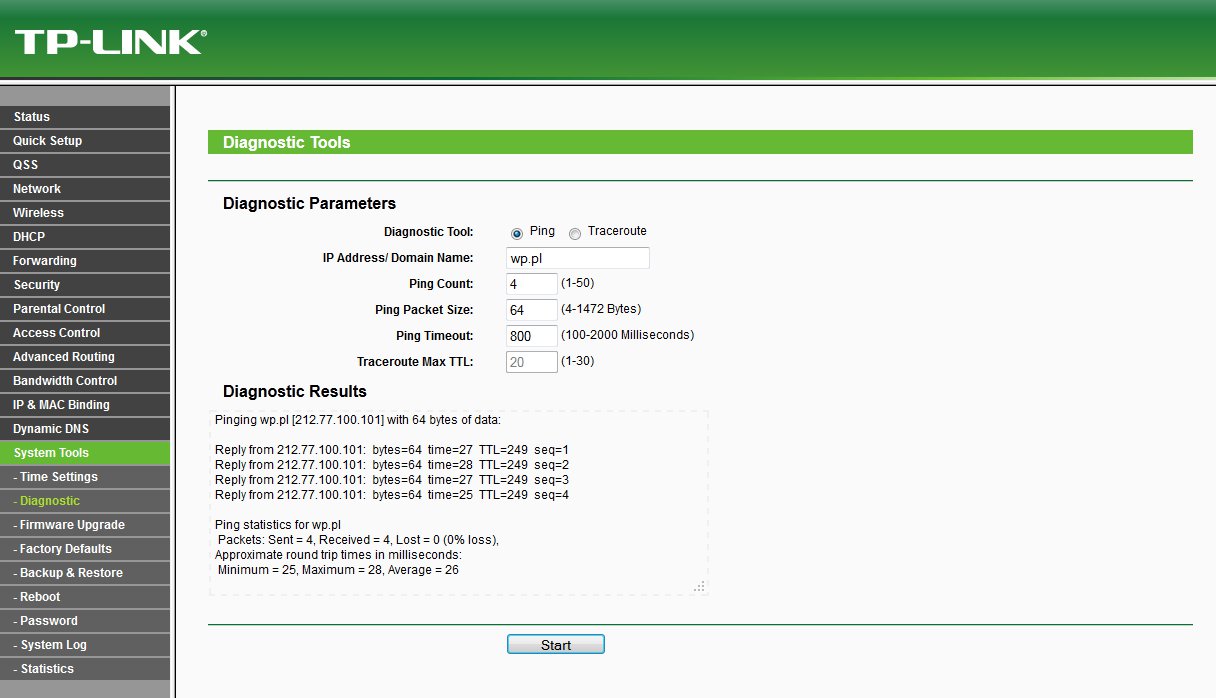Click the reply line with seq=1

392,450
